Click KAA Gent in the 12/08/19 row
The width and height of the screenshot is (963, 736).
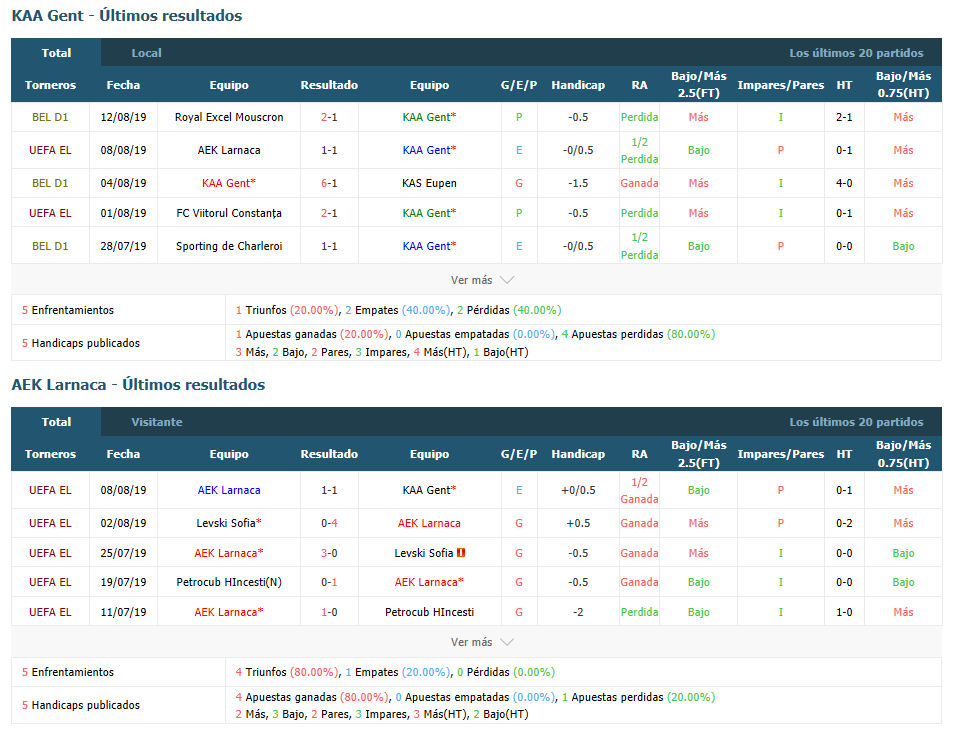coord(429,117)
